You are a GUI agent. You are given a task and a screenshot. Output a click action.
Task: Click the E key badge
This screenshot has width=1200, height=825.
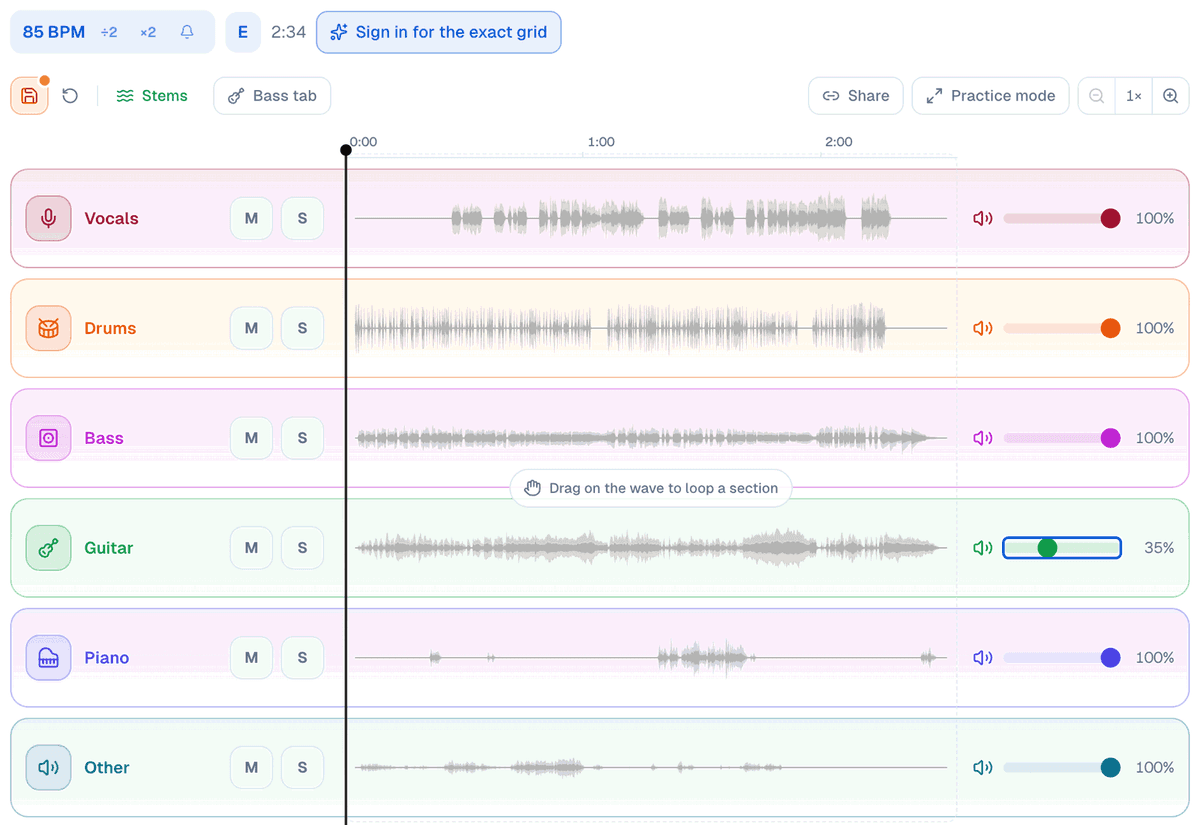click(x=243, y=32)
